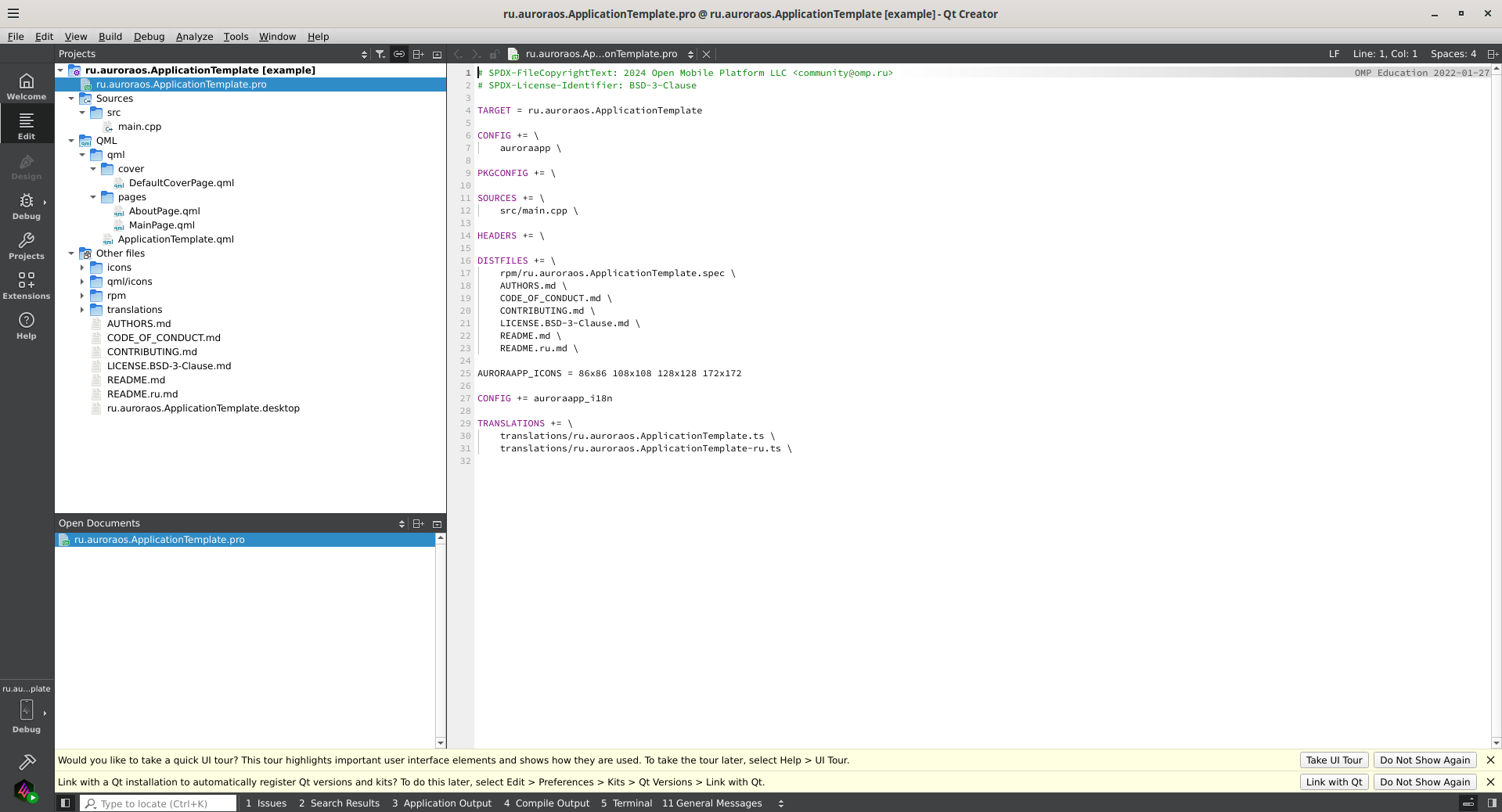The image size is (1502, 812).
Task: Toggle synchronize with editor link icon
Action: pos(399,54)
